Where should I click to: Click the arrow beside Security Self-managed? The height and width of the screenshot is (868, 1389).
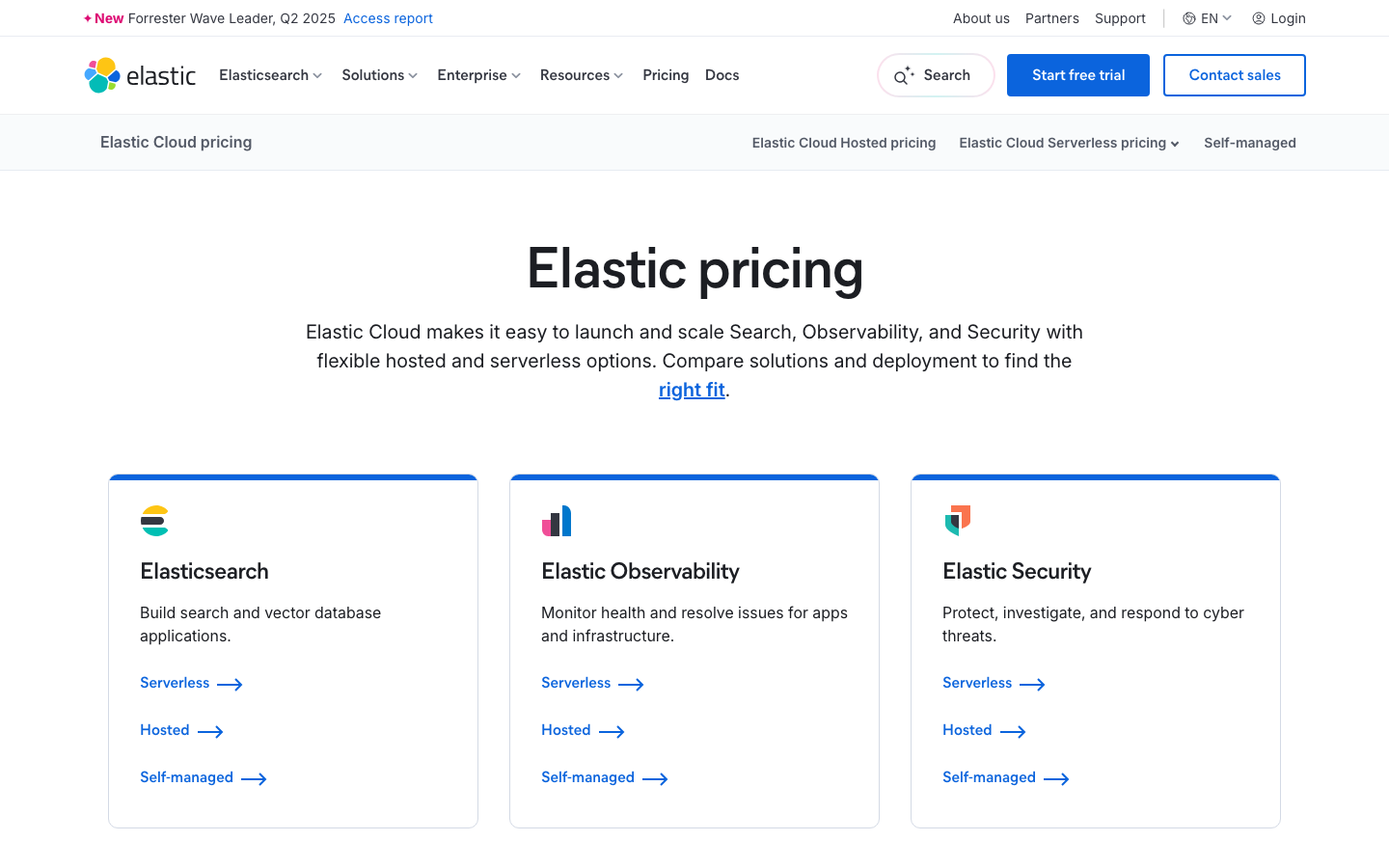(1056, 778)
